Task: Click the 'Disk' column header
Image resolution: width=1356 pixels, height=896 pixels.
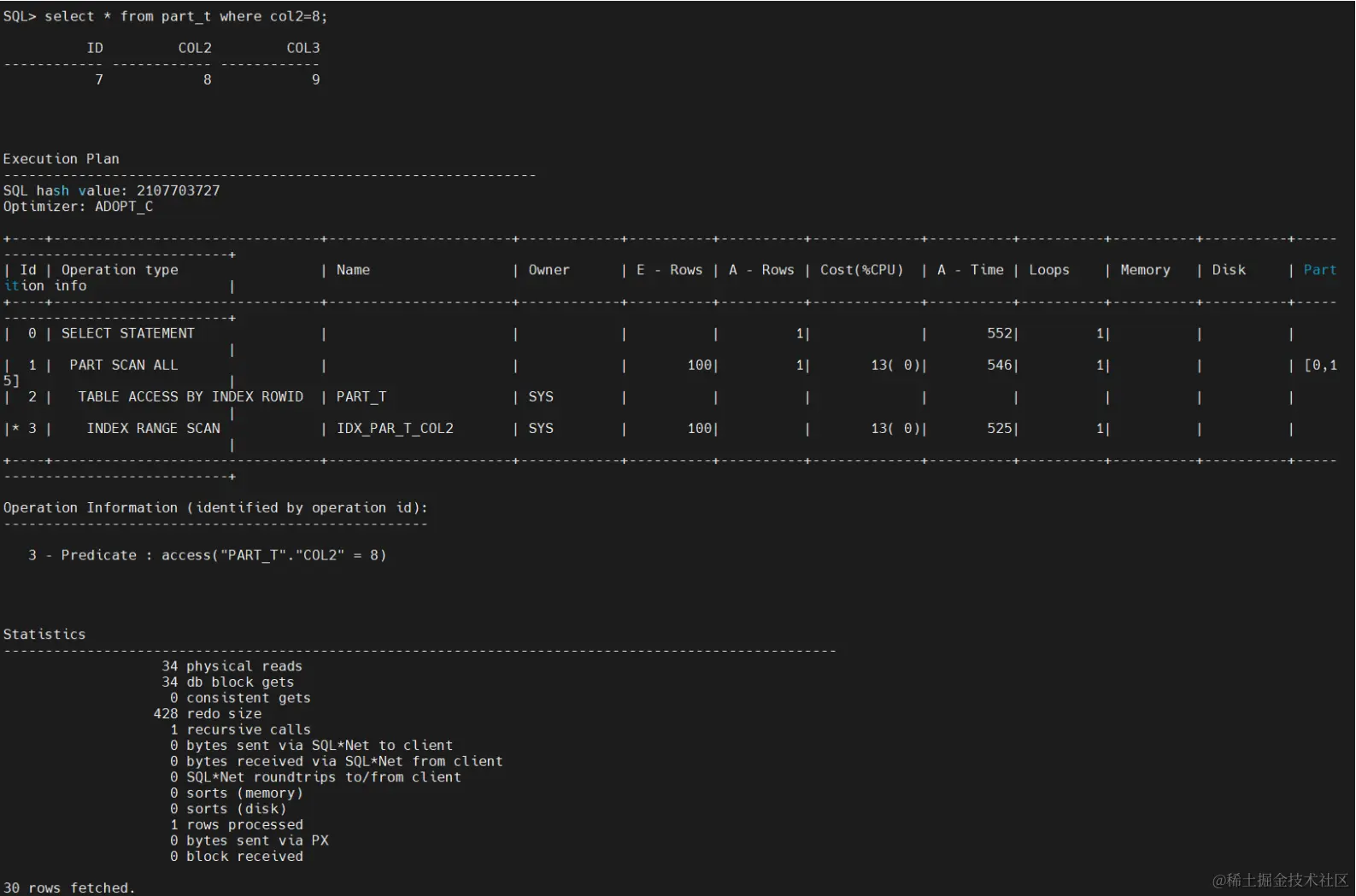Action: (x=1229, y=270)
